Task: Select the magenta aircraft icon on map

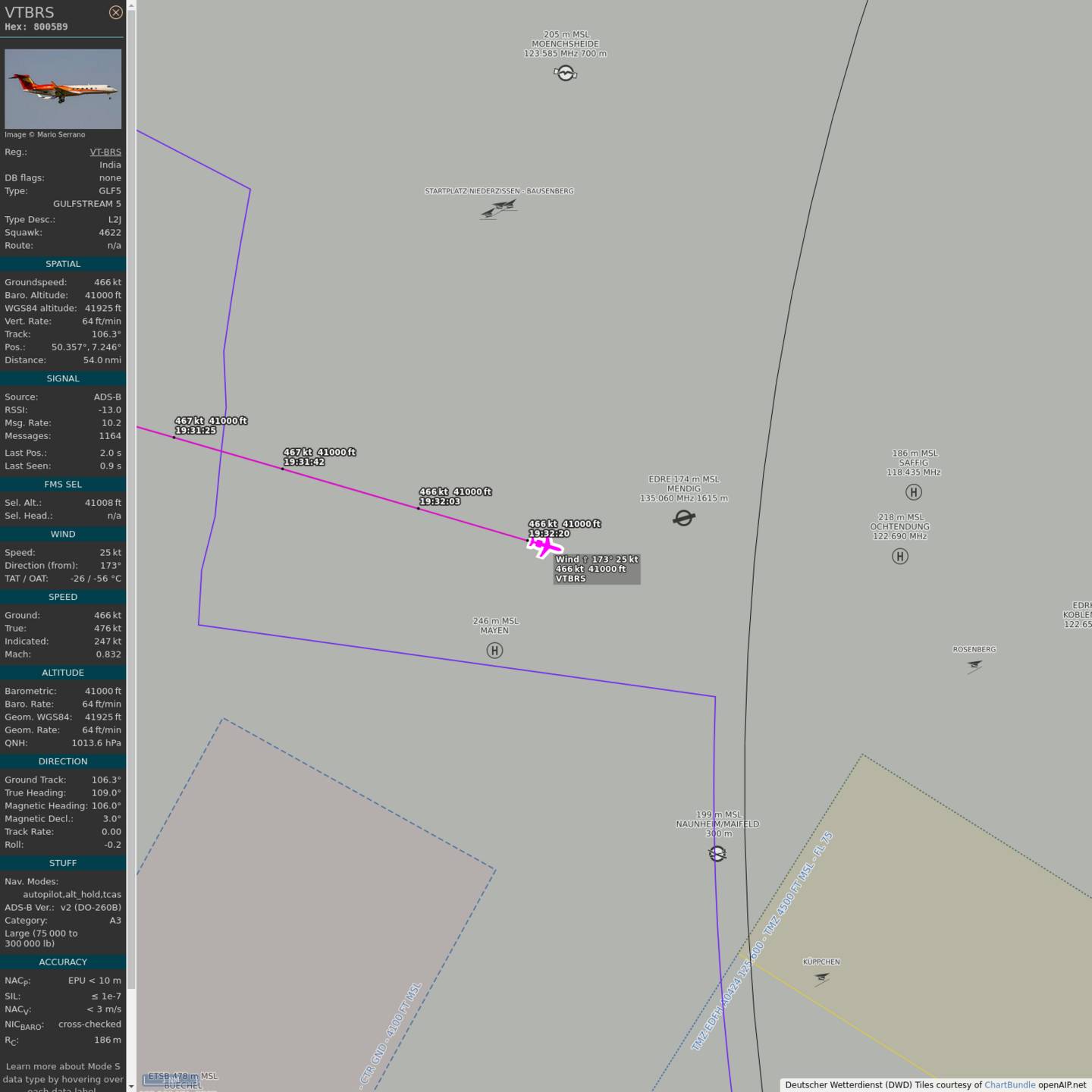Action: [x=544, y=546]
